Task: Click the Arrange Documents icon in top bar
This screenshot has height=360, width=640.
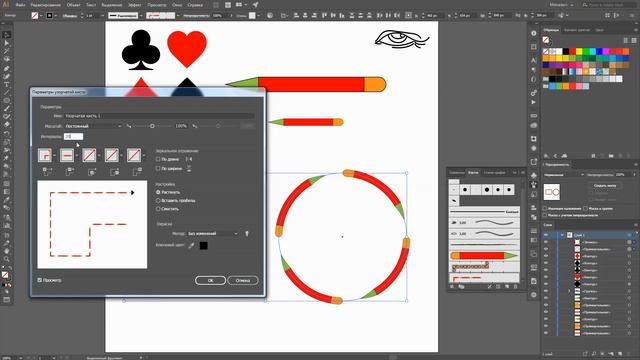Action: [240, 5]
